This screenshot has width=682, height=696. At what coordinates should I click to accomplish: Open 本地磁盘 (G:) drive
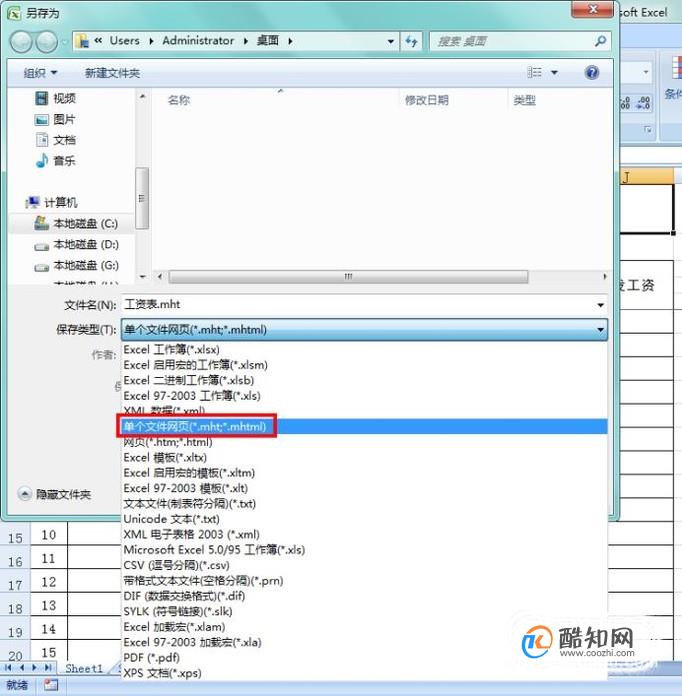point(76,265)
